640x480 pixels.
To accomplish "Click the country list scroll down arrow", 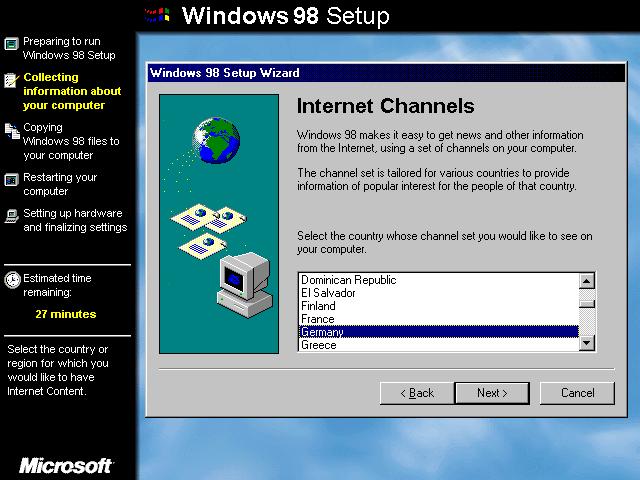I will (587, 343).
